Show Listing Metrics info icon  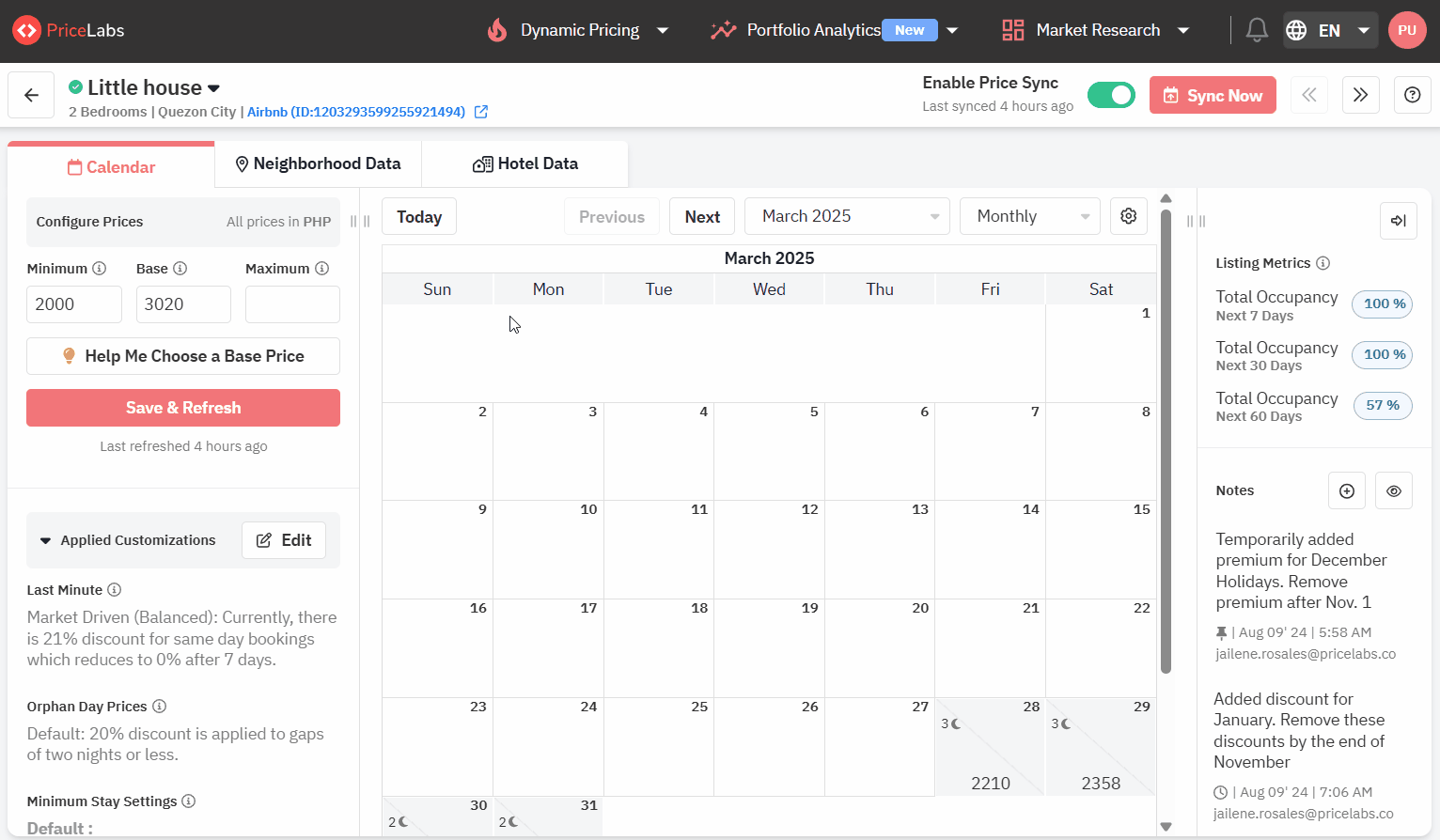(1323, 263)
